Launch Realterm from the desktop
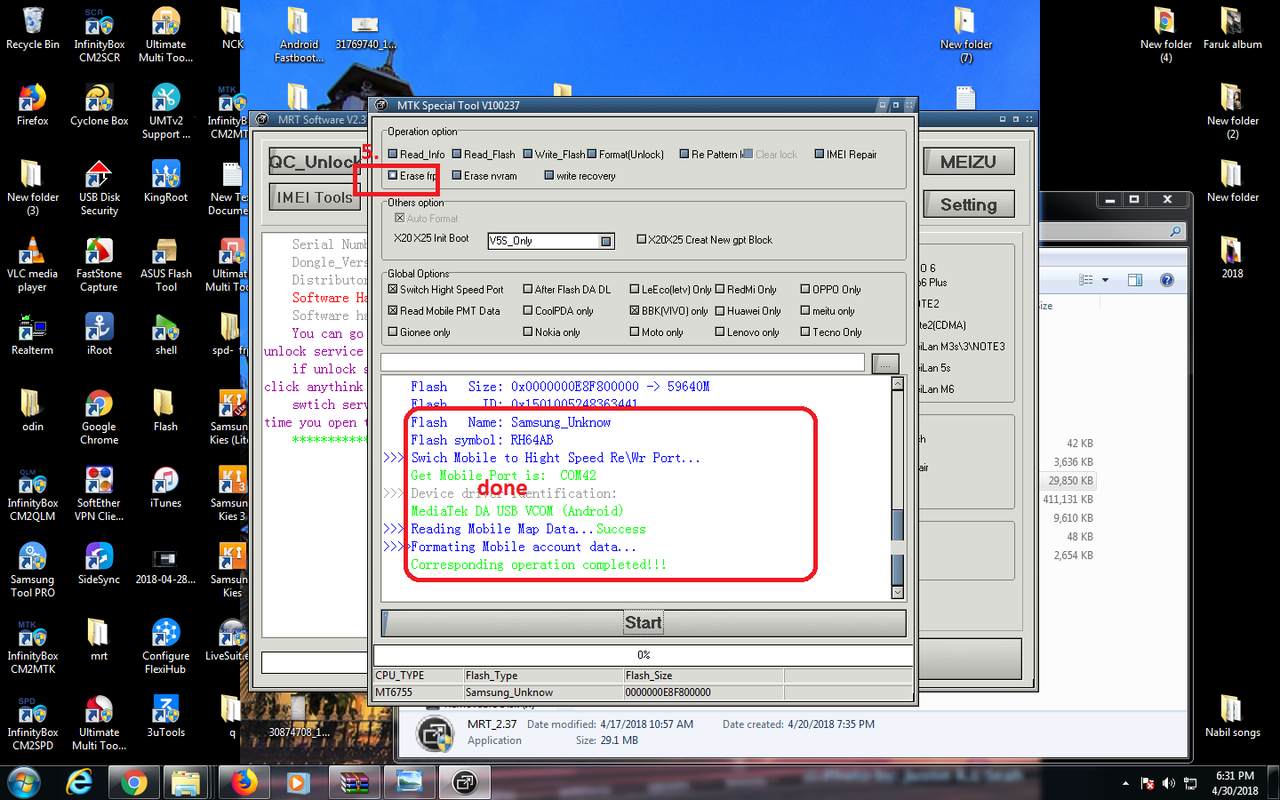The height and width of the screenshot is (800, 1280). 32,334
